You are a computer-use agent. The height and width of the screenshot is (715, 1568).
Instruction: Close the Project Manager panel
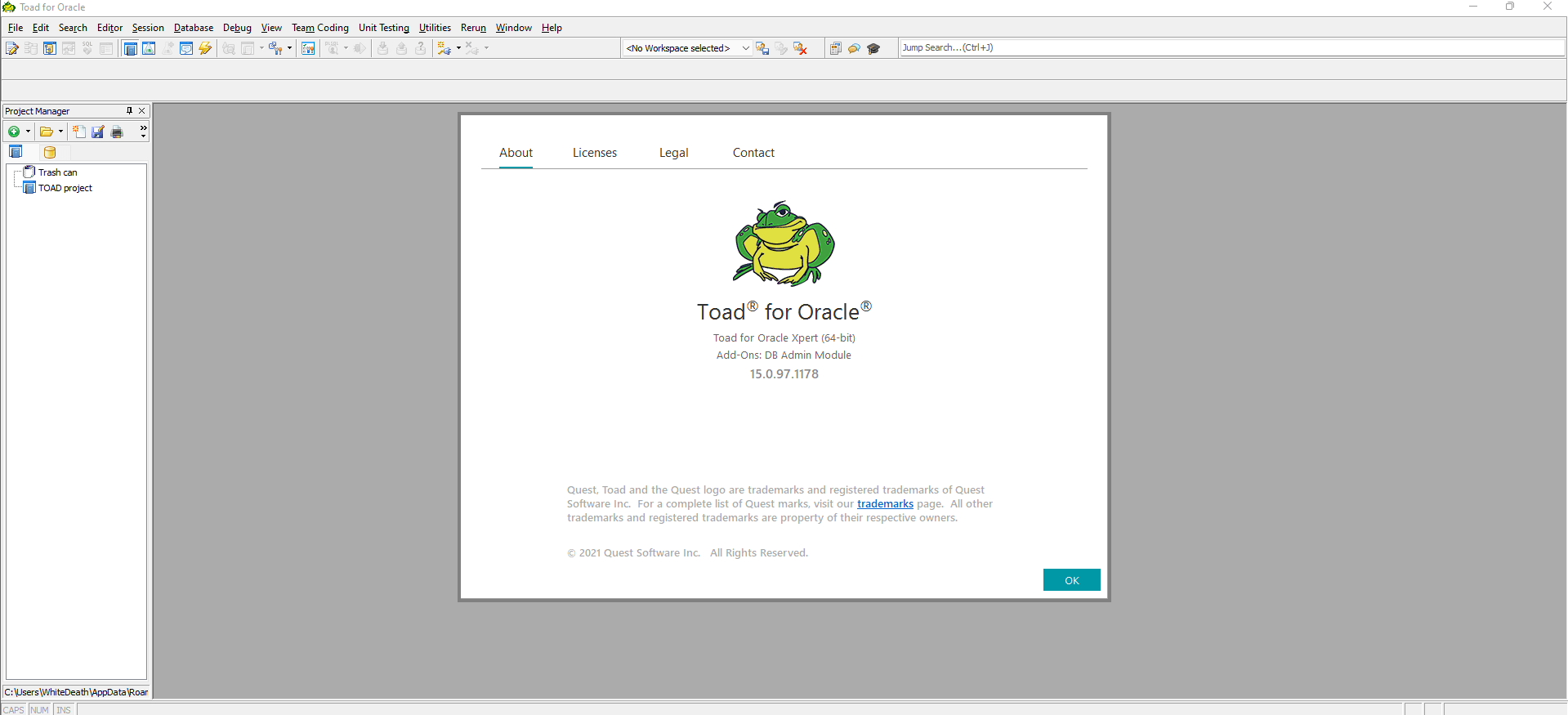click(142, 110)
